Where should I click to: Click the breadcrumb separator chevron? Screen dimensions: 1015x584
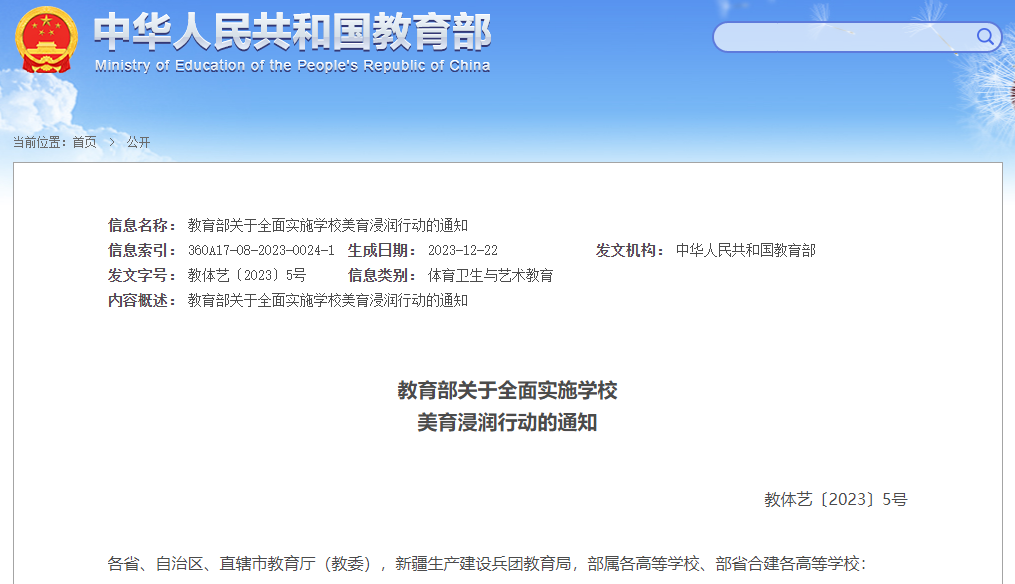coord(110,142)
